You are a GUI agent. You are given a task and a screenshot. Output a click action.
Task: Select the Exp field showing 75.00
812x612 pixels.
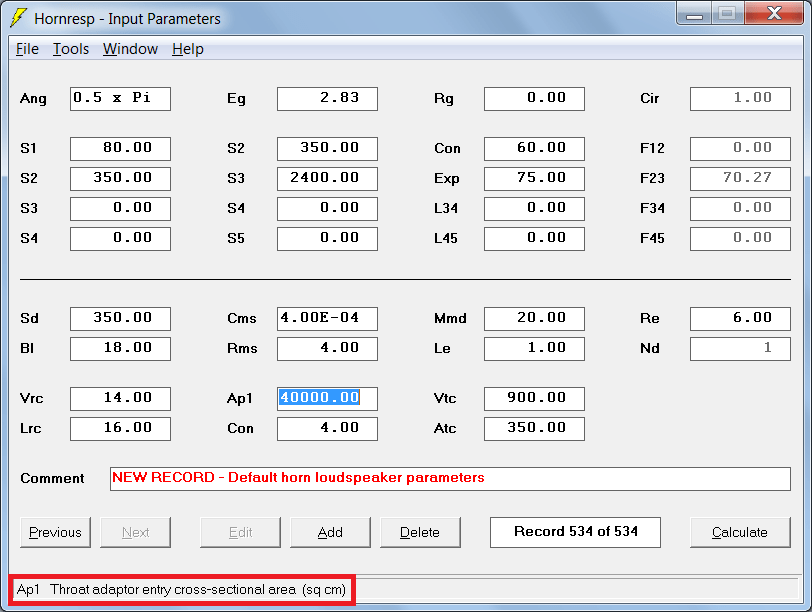pyautogui.click(x=534, y=179)
